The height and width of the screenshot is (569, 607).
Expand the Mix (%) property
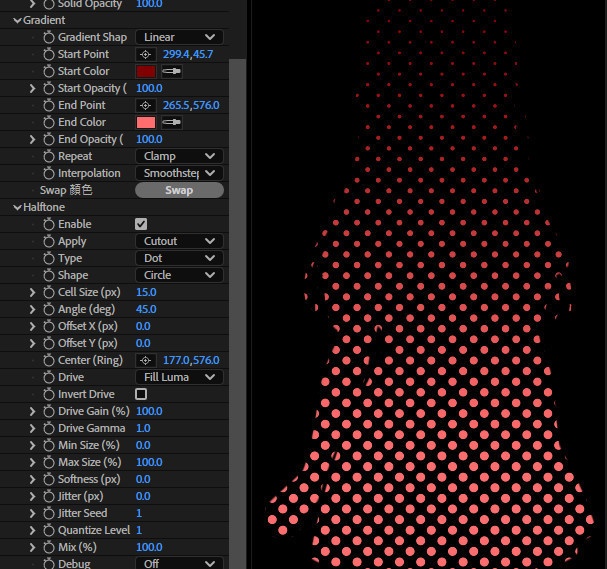point(33,548)
